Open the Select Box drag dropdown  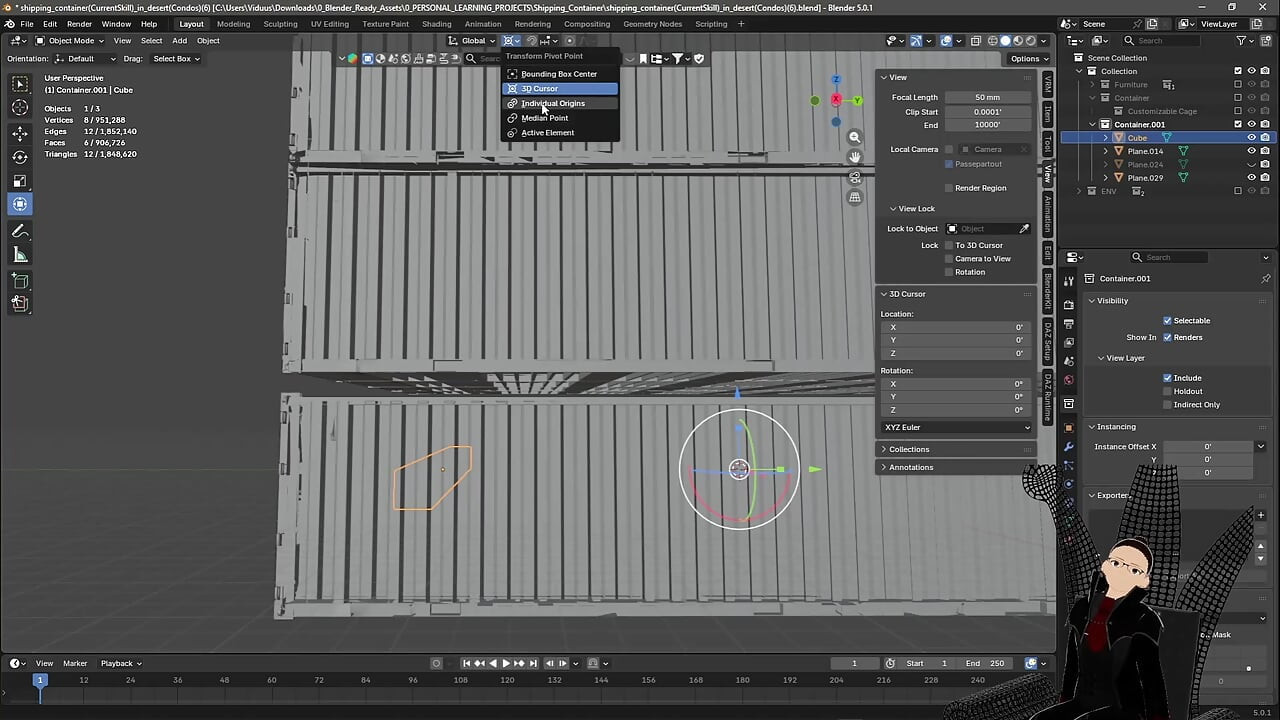click(x=176, y=59)
